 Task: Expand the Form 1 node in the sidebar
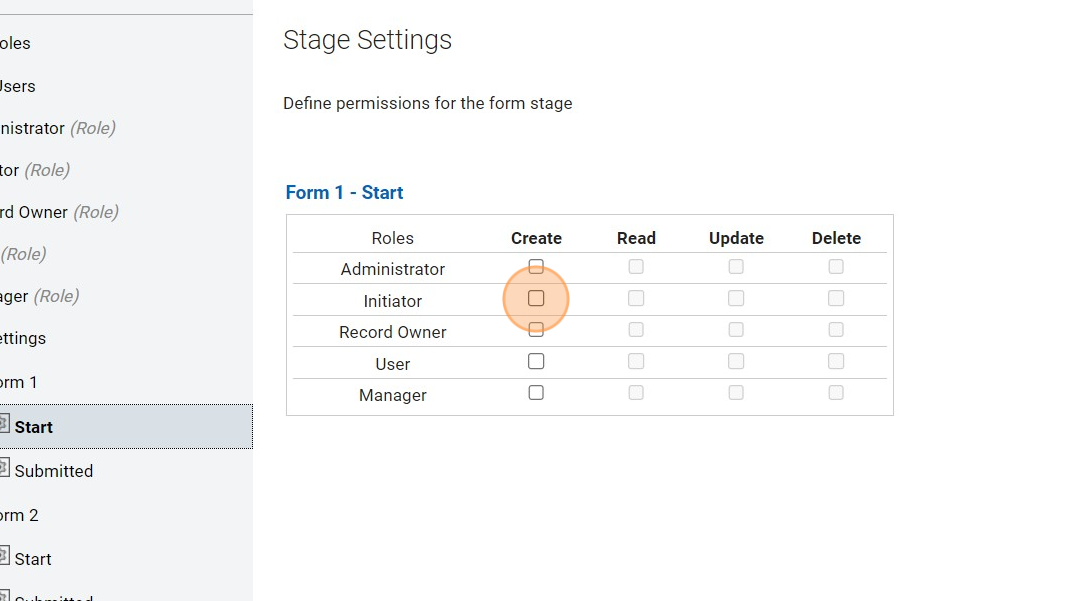19,382
